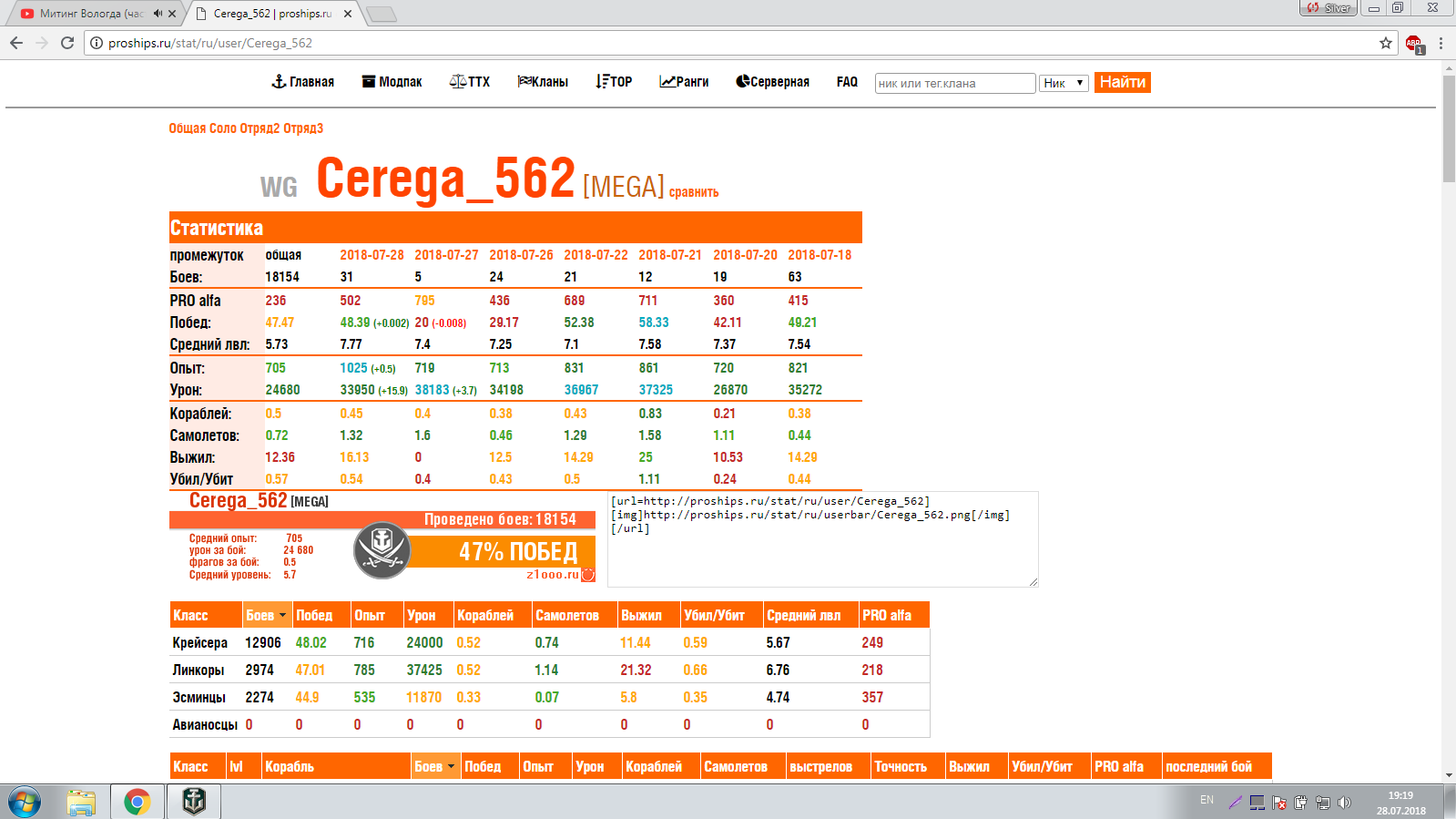The width and height of the screenshot is (1456, 819).
Task: Bookmark this page with the star icon
Action: pyautogui.click(x=1386, y=43)
